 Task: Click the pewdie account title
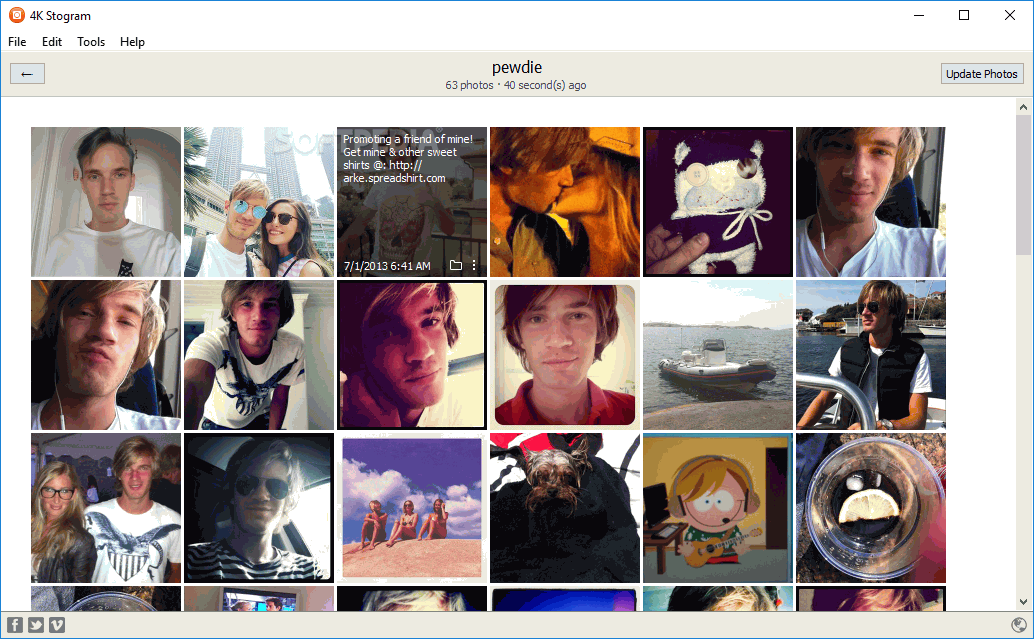(x=517, y=67)
